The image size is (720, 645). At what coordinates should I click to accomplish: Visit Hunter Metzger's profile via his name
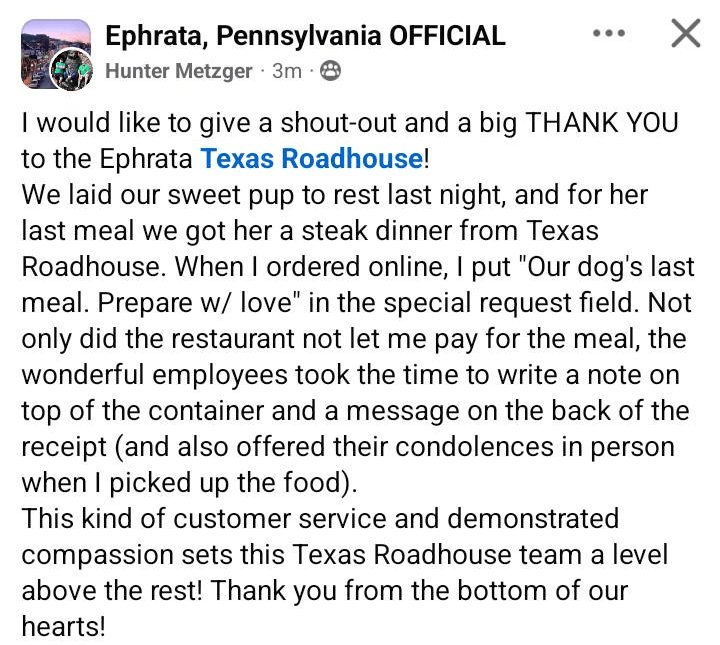[x=180, y=71]
